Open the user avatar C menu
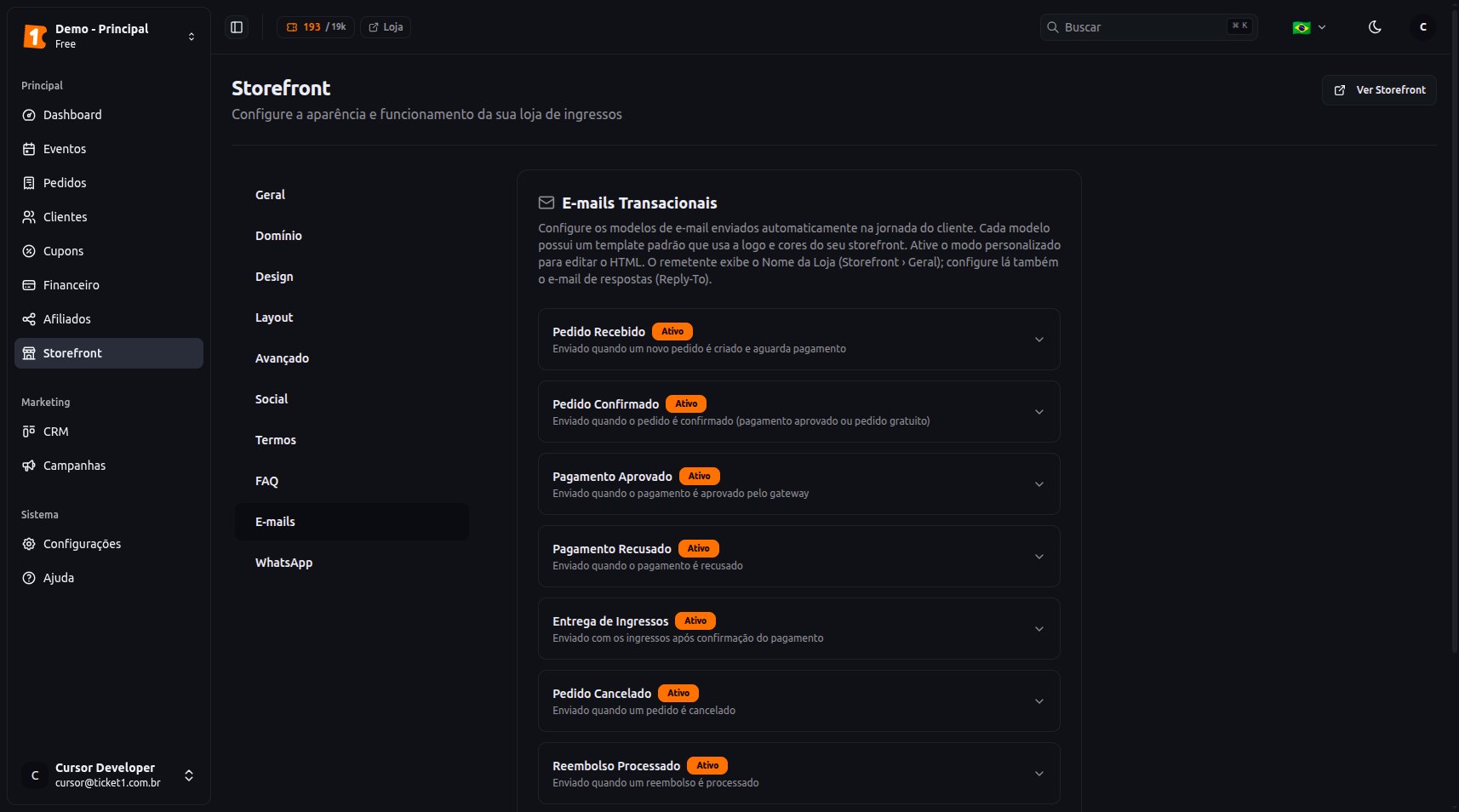This screenshot has height=812, width=1459. 1422,27
